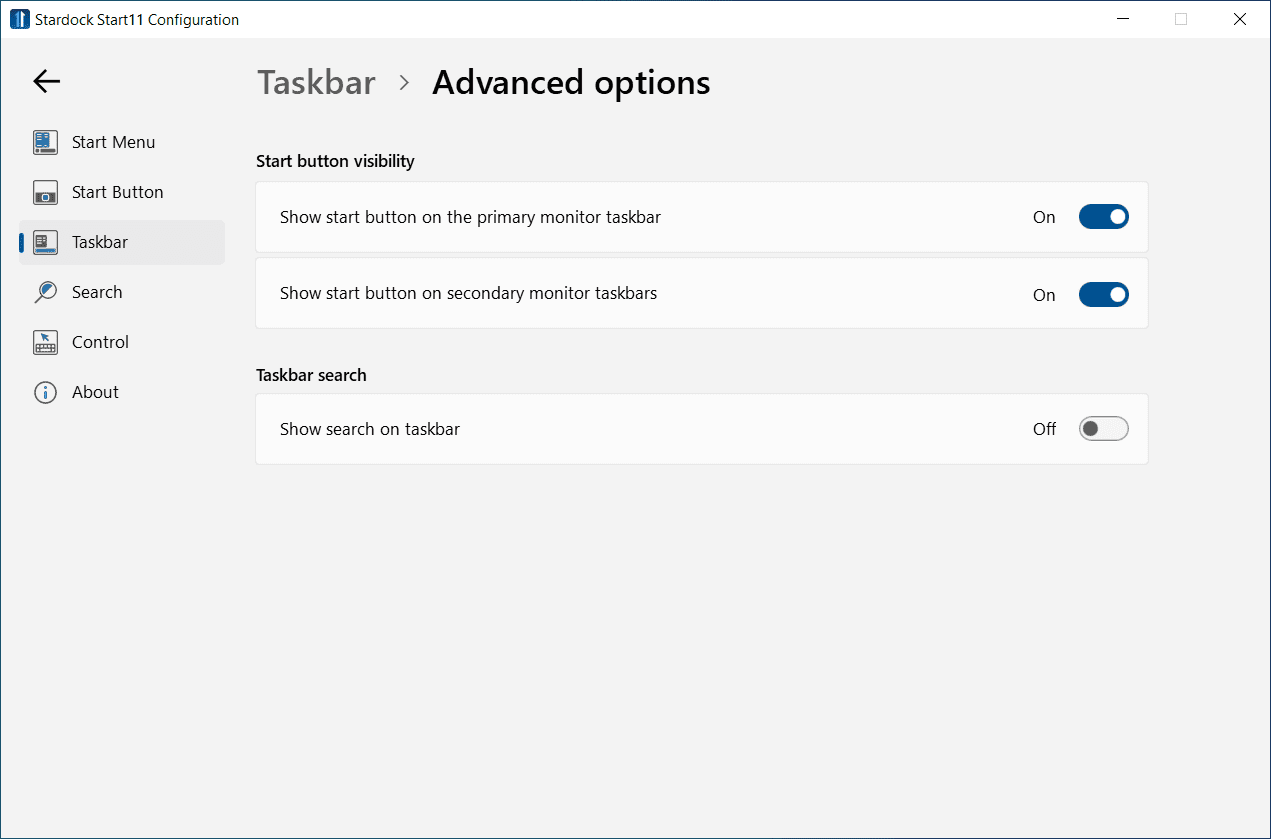Click the Start Menu sidebar icon
1271x839 pixels.
tap(45, 142)
